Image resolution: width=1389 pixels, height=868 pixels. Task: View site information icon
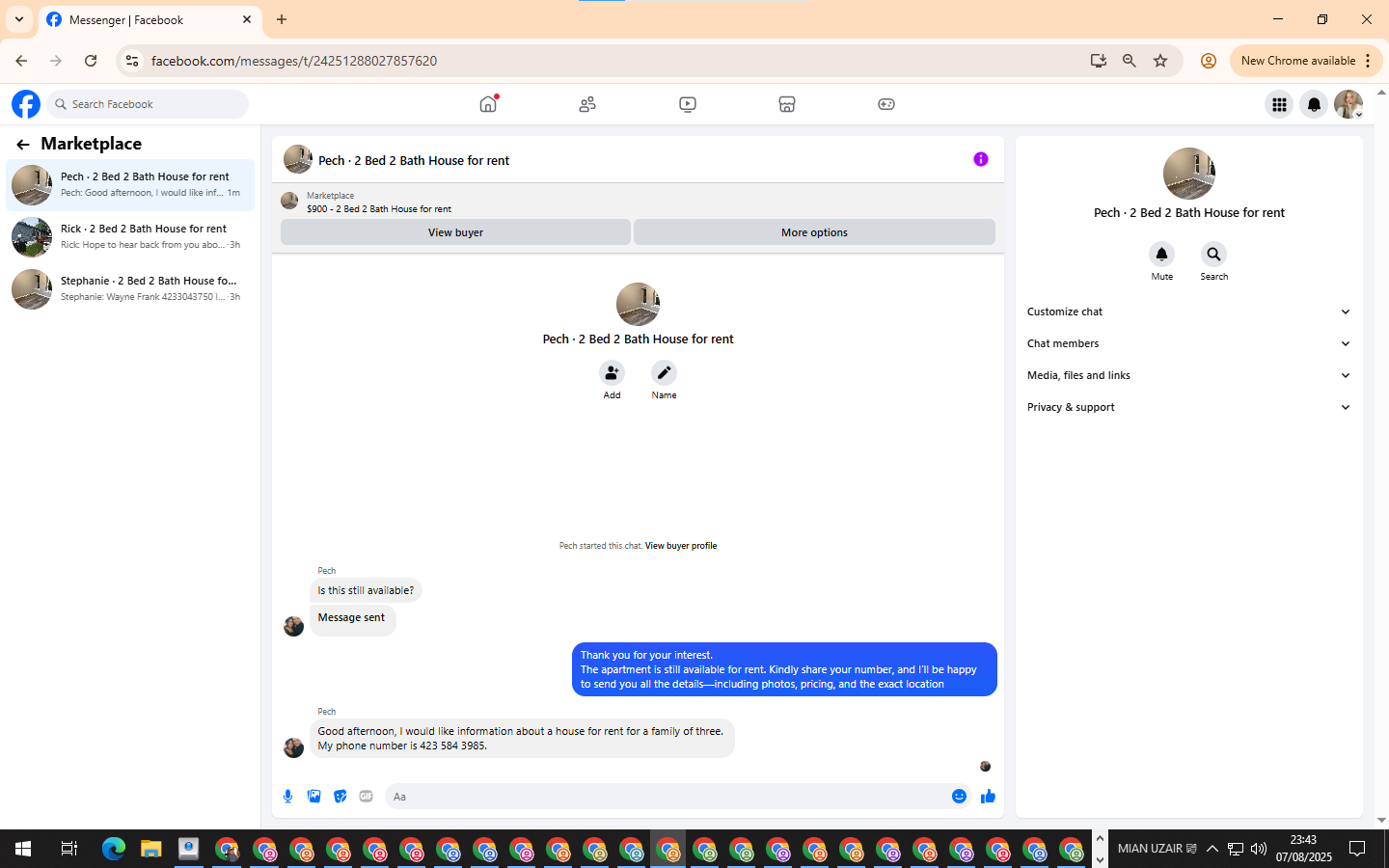[132, 61]
